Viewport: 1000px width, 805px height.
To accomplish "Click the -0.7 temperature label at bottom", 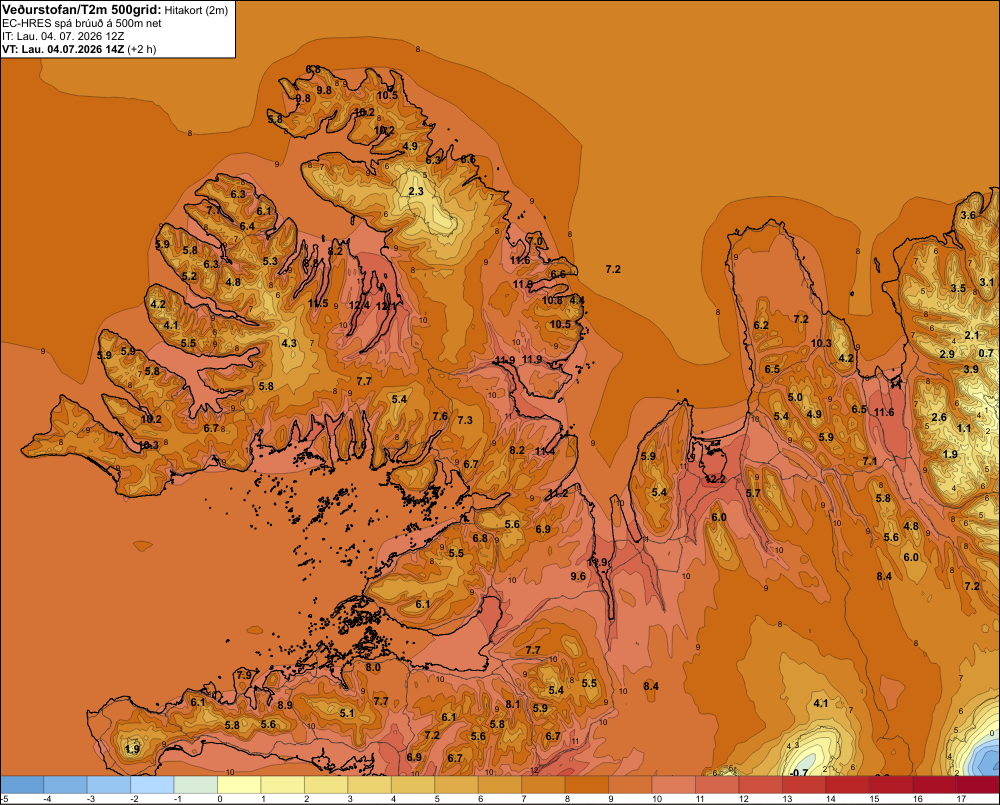I will click(x=798, y=773).
